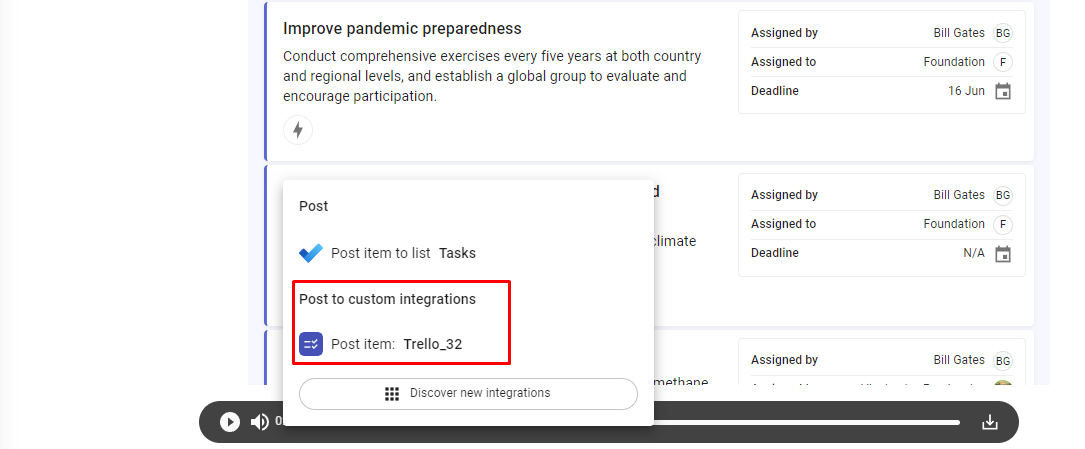Play the audio recording
Image resolution: width=1085 pixels, height=449 pixels.
click(x=230, y=422)
